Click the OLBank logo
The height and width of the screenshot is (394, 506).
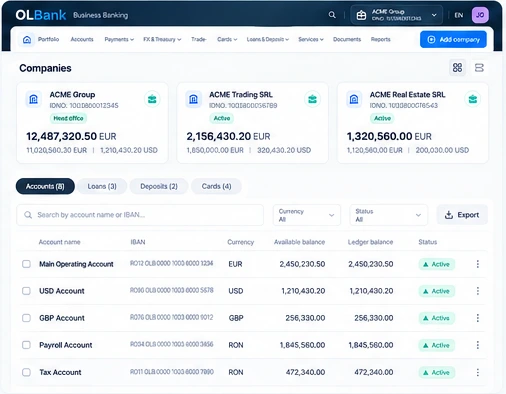pyautogui.click(x=41, y=15)
